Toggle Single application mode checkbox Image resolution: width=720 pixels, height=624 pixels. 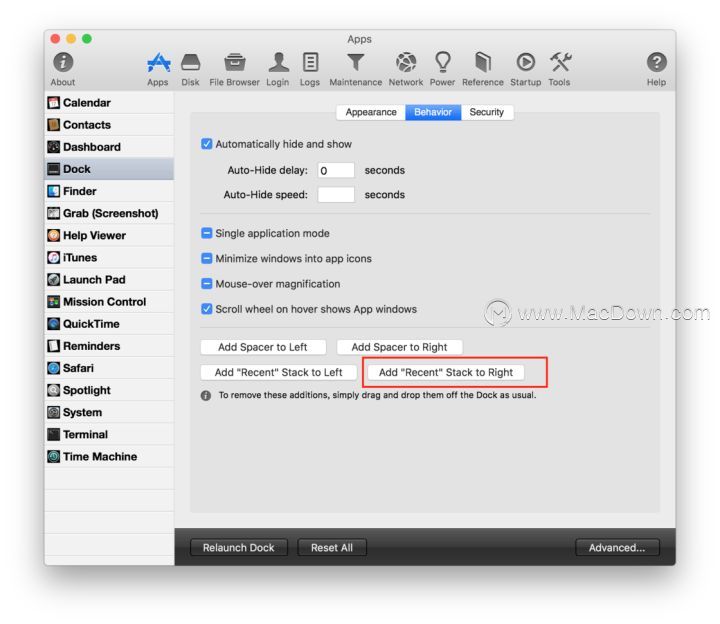(x=207, y=233)
